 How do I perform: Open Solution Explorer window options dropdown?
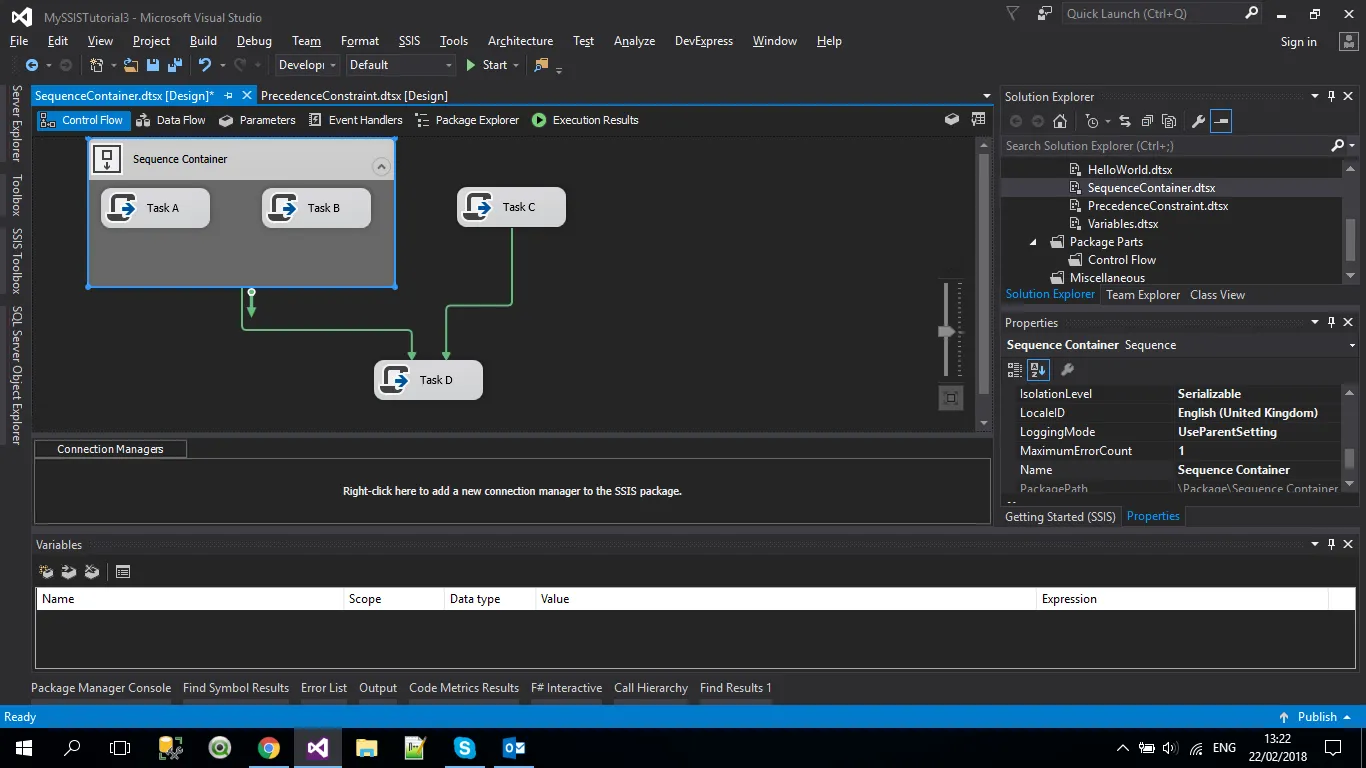[1315, 97]
